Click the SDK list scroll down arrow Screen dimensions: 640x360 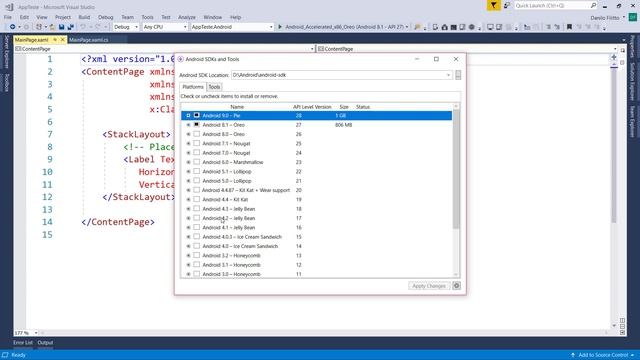(456, 274)
